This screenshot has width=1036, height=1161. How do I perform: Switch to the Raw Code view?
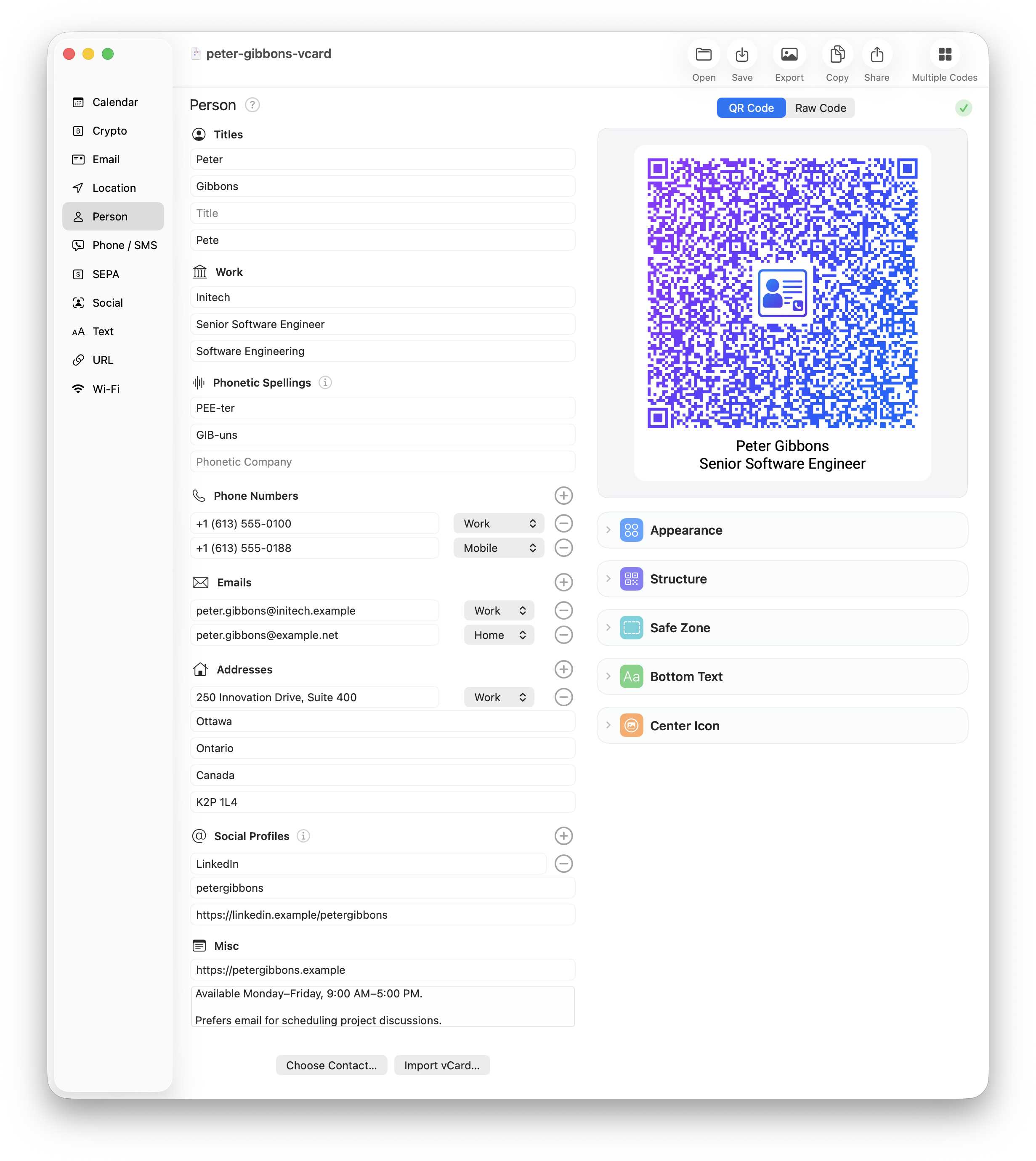pos(820,108)
